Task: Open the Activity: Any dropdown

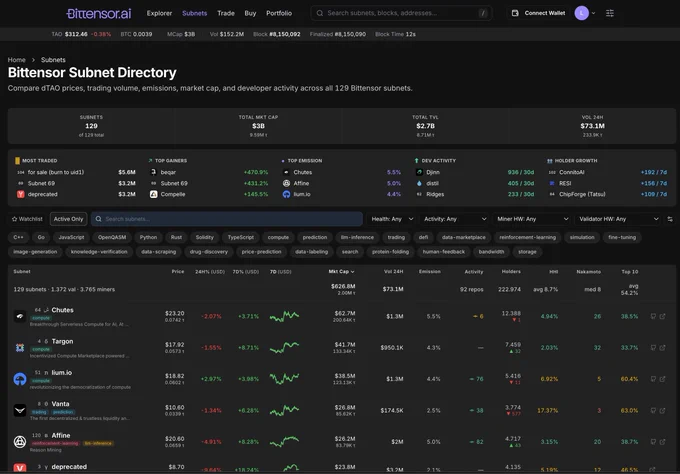Action: (x=455, y=219)
